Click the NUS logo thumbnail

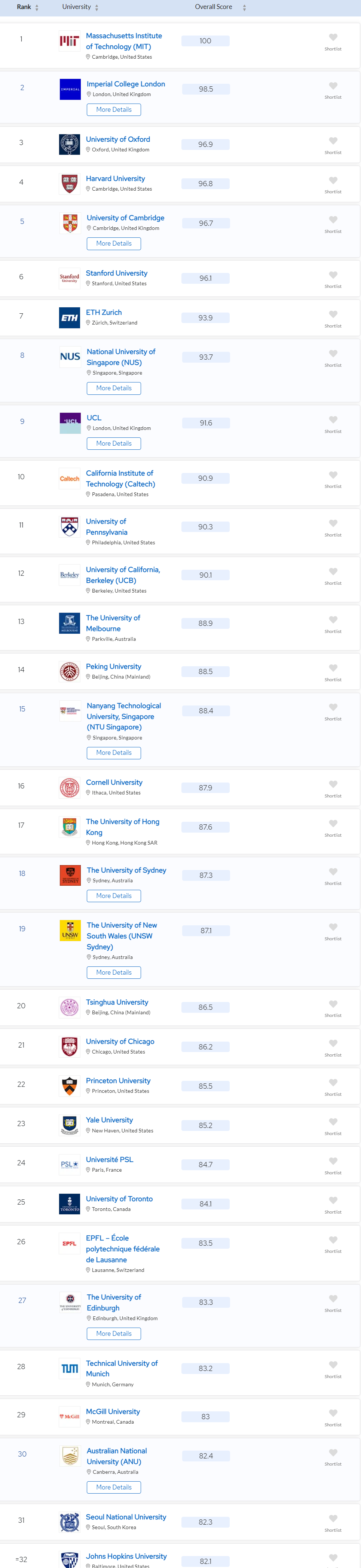tap(70, 357)
